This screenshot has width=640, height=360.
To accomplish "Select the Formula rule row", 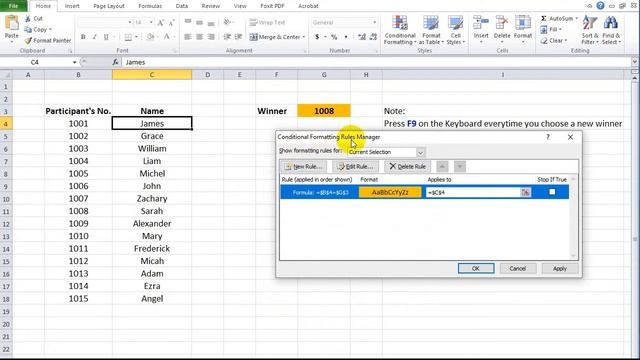I will [424, 192].
